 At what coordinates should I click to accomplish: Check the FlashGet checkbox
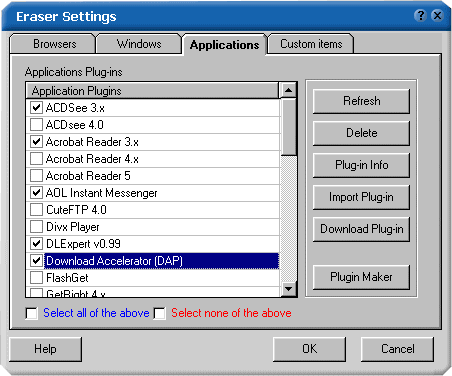point(36,278)
